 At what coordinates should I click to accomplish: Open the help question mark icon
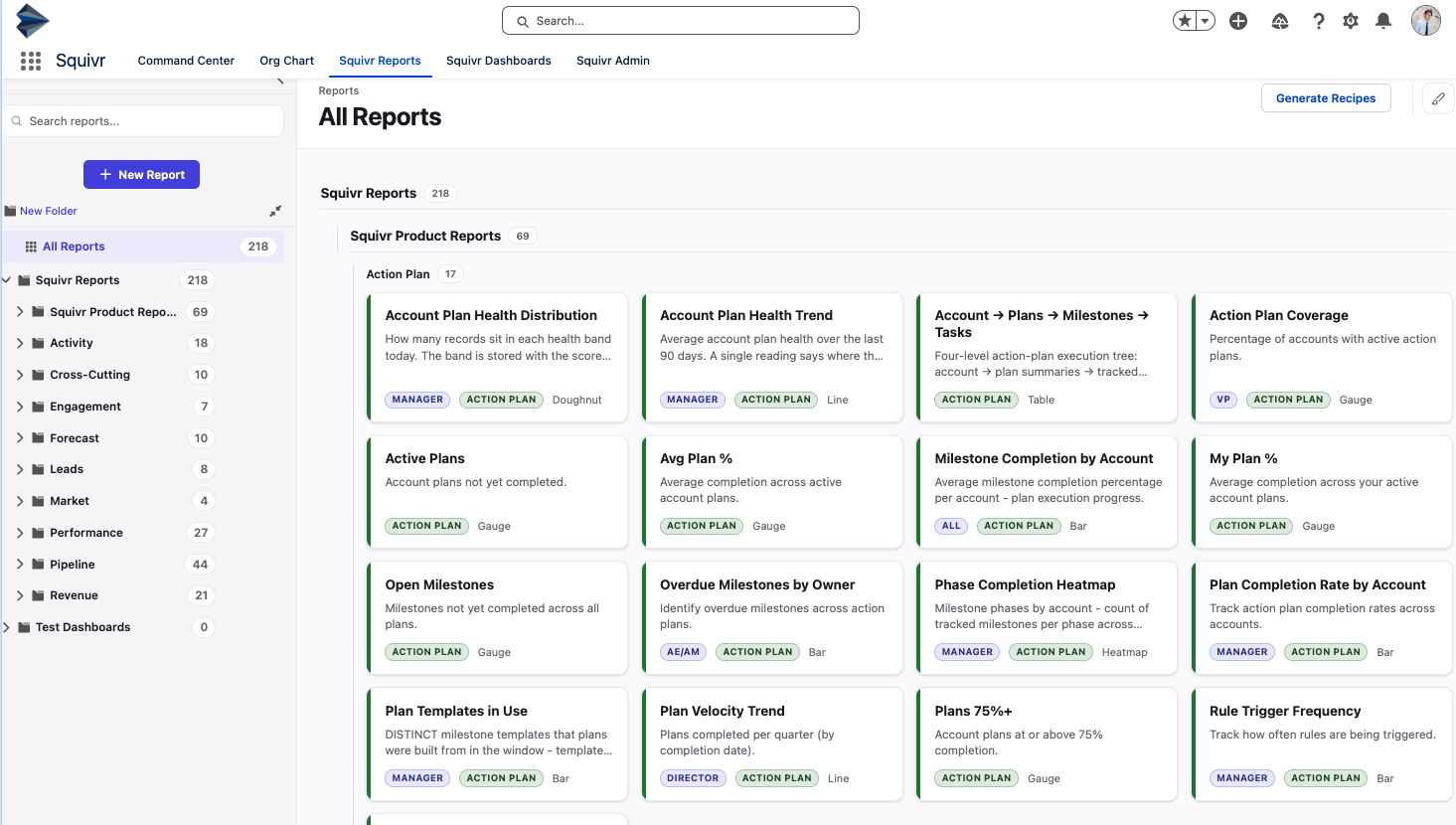(x=1319, y=21)
